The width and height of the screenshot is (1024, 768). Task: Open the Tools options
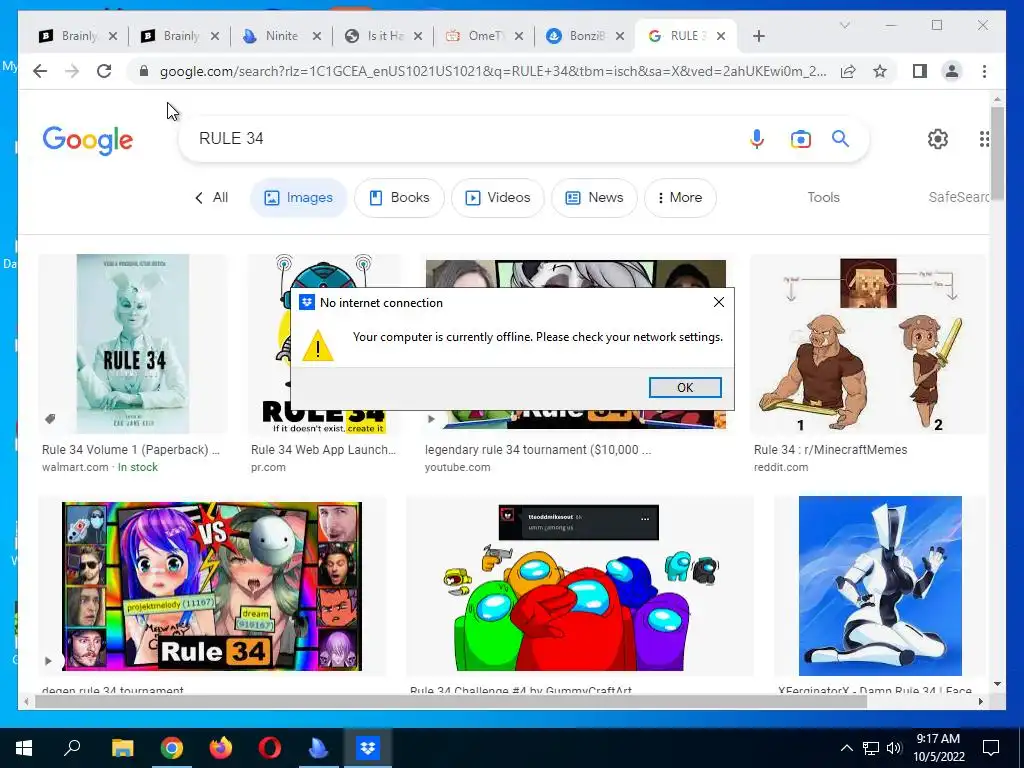coord(824,197)
